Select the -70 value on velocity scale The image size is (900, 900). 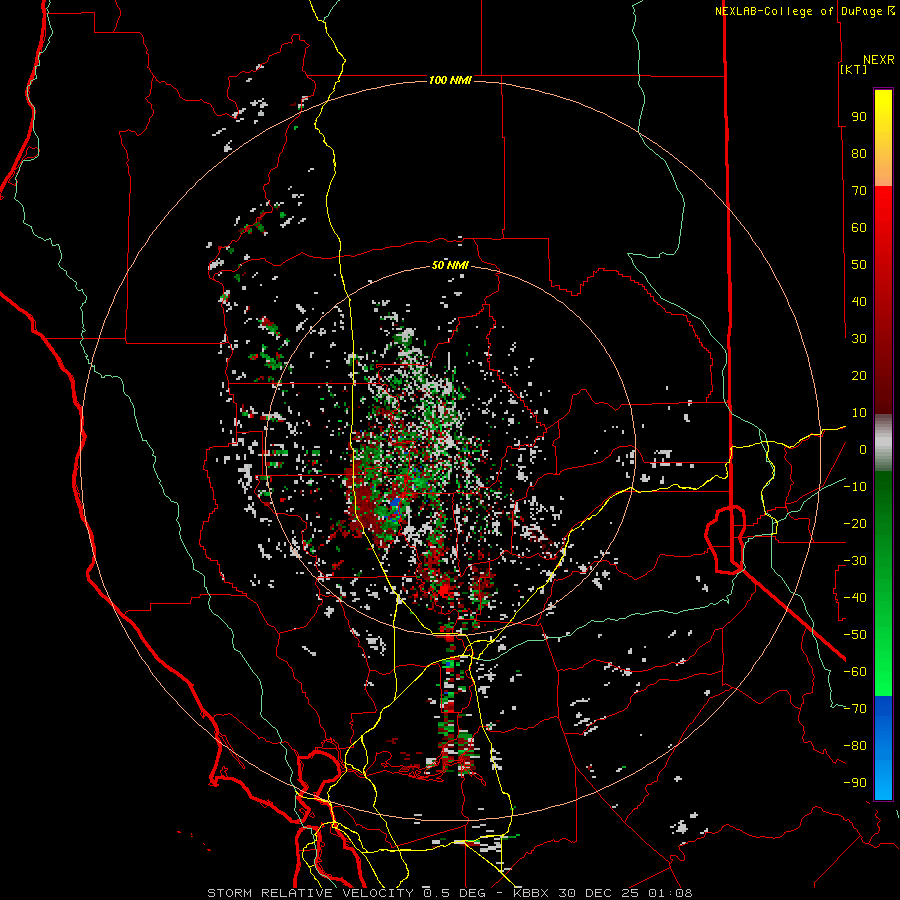(855, 709)
